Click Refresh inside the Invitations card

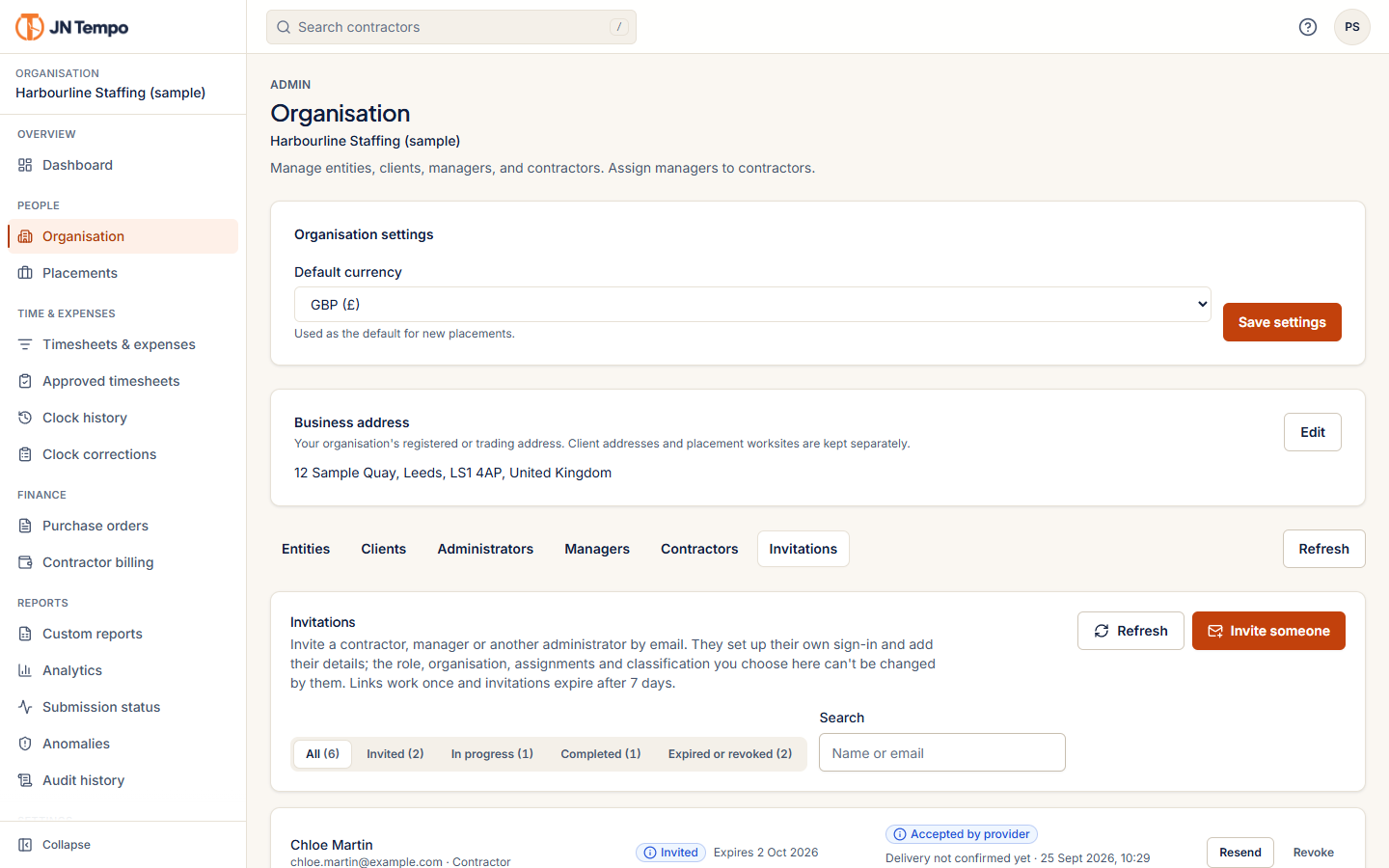1130,631
